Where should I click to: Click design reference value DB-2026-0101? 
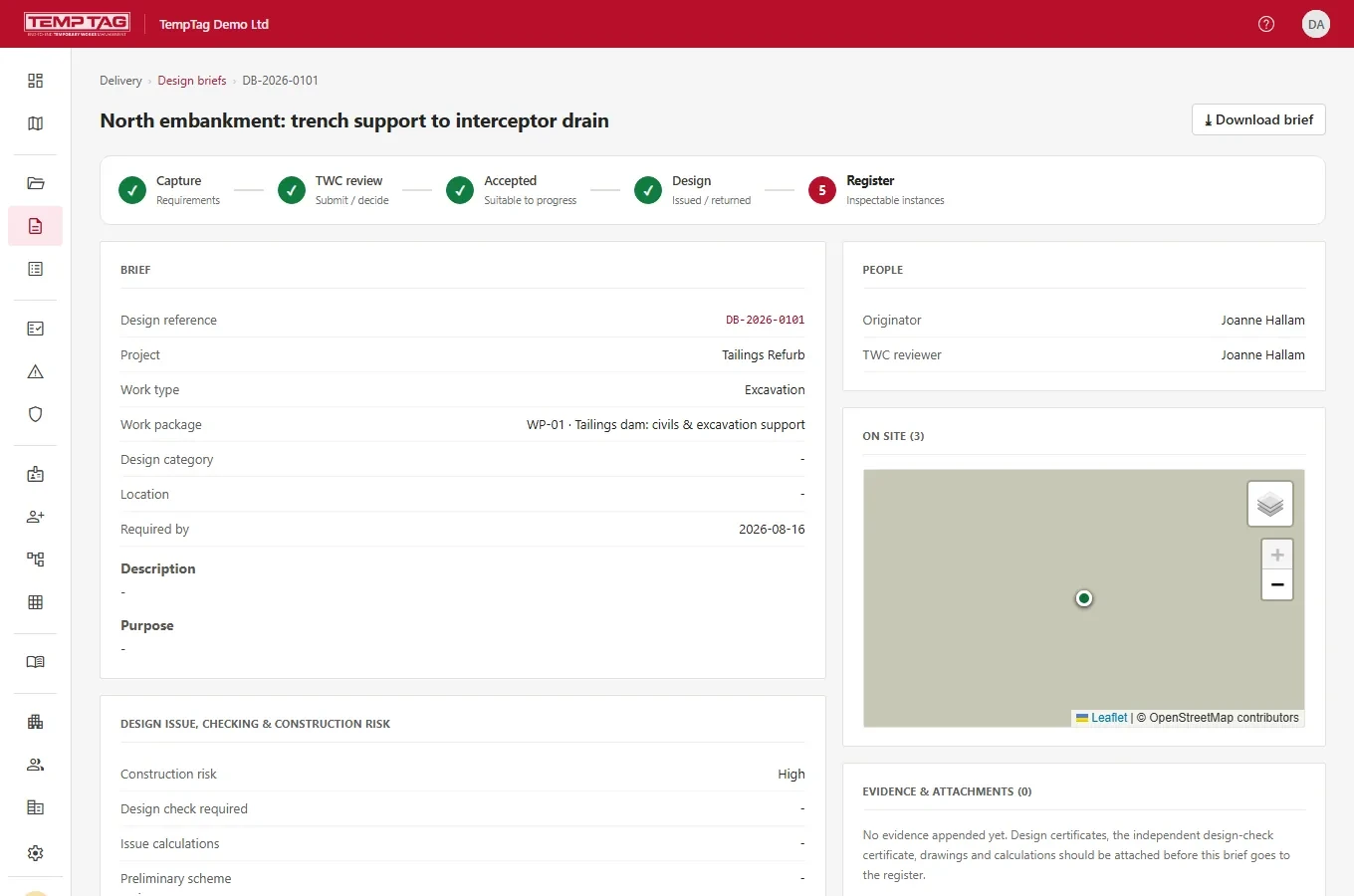click(x=765, y=321)
